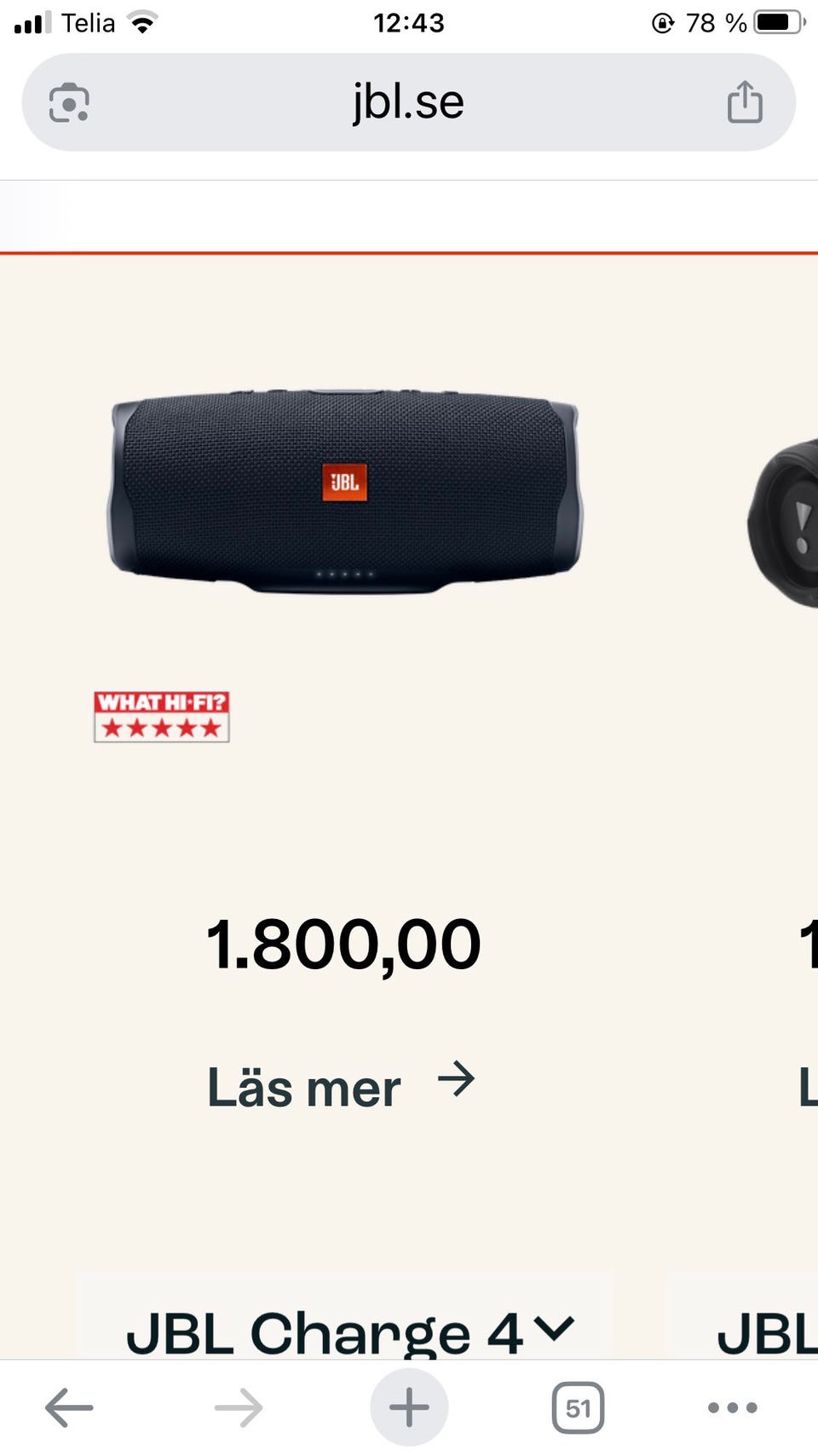
Task: Open the three-dot browser menu
Action: tap(732, 1407)
